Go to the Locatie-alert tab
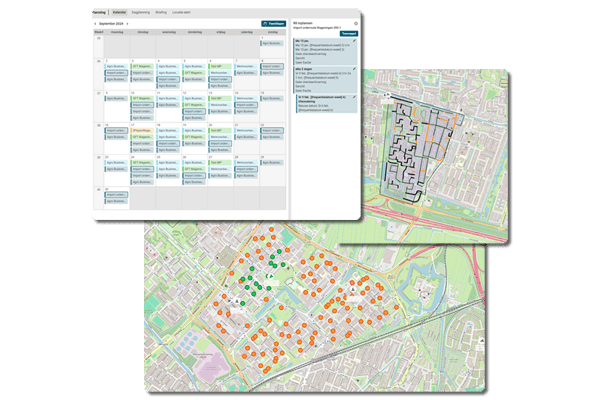The width and height of the screenshot is (600, 400). (x=199, y=12)
